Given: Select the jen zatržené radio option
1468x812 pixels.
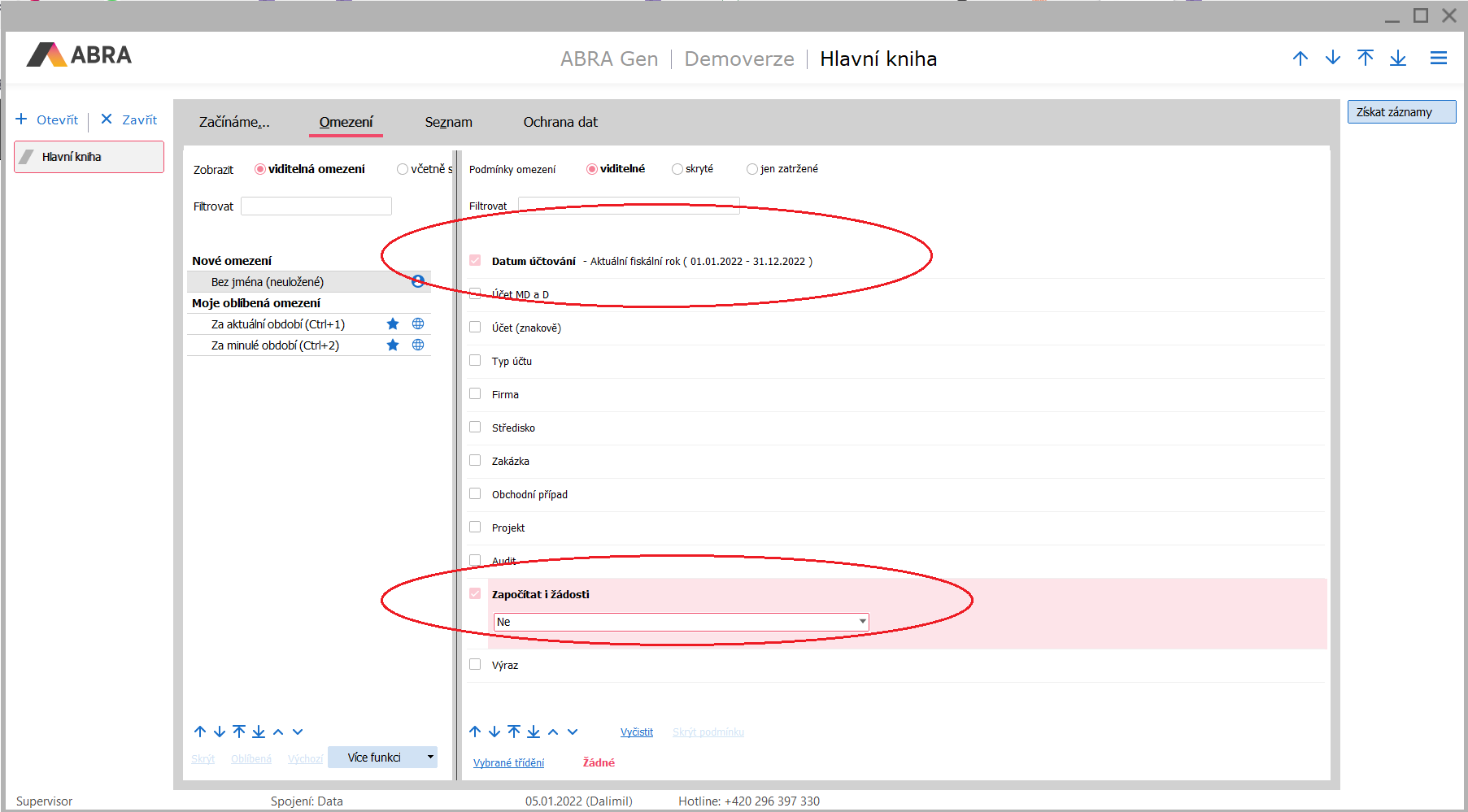Looking at the screenshot, I should point(751,169).
